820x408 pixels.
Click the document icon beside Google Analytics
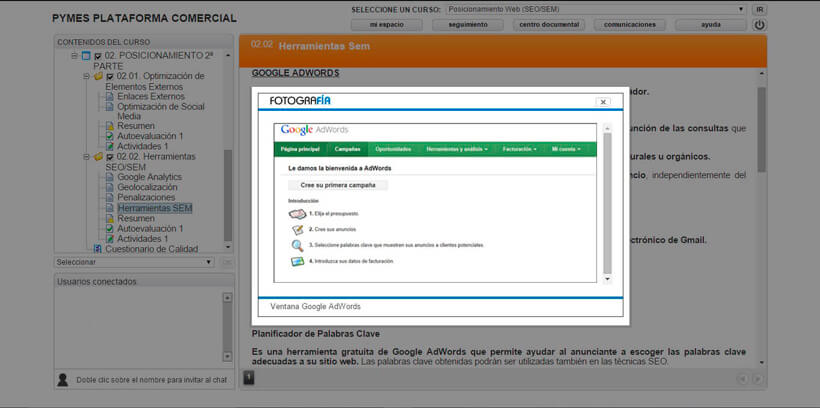coord(109,177)
